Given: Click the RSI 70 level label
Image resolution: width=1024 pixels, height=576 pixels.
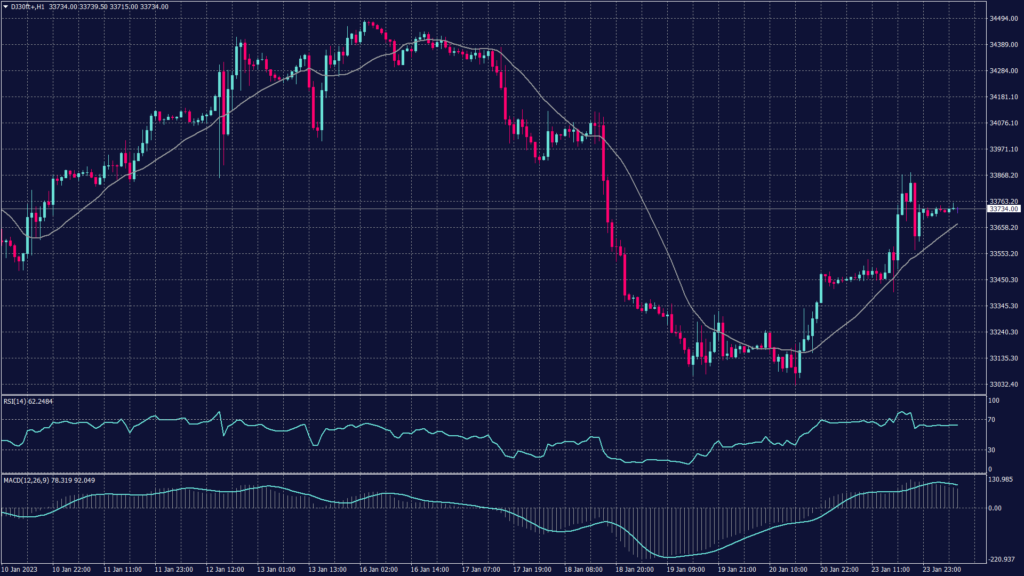Looking at the screenshot, I should pyautogui.click(x=993, y=422).
